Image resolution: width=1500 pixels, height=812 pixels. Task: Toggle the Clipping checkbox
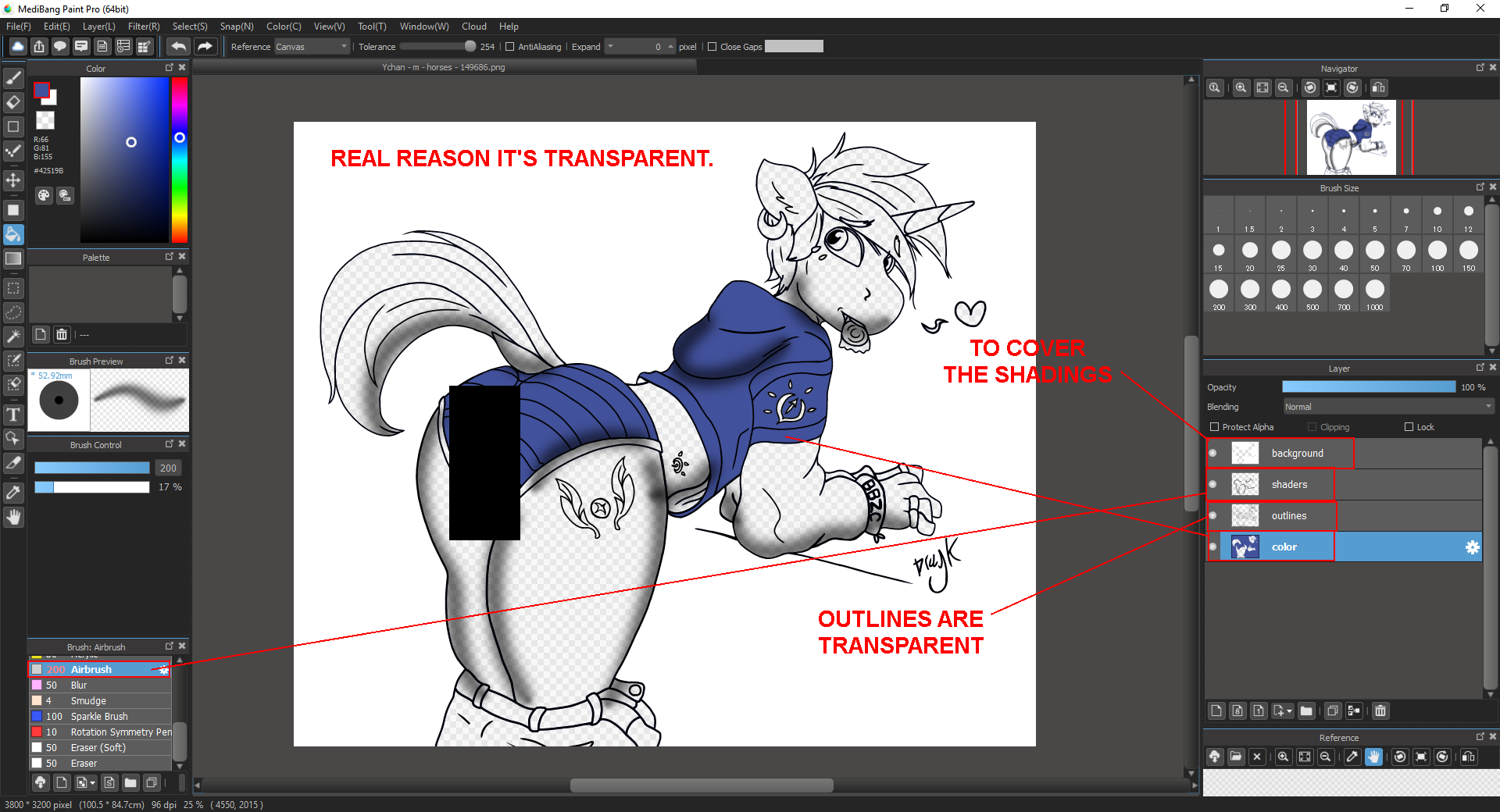pos(1312,427)
